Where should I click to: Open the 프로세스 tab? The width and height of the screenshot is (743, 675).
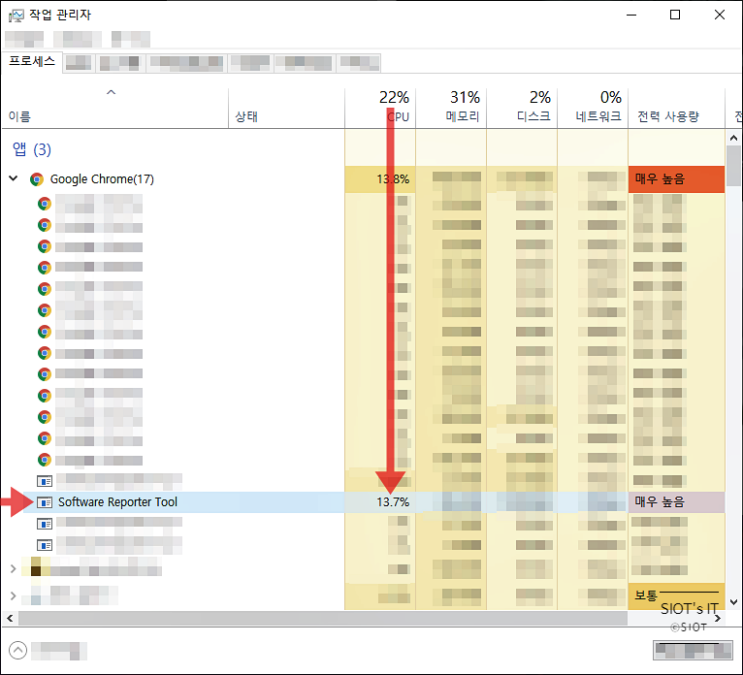point(32,62)
